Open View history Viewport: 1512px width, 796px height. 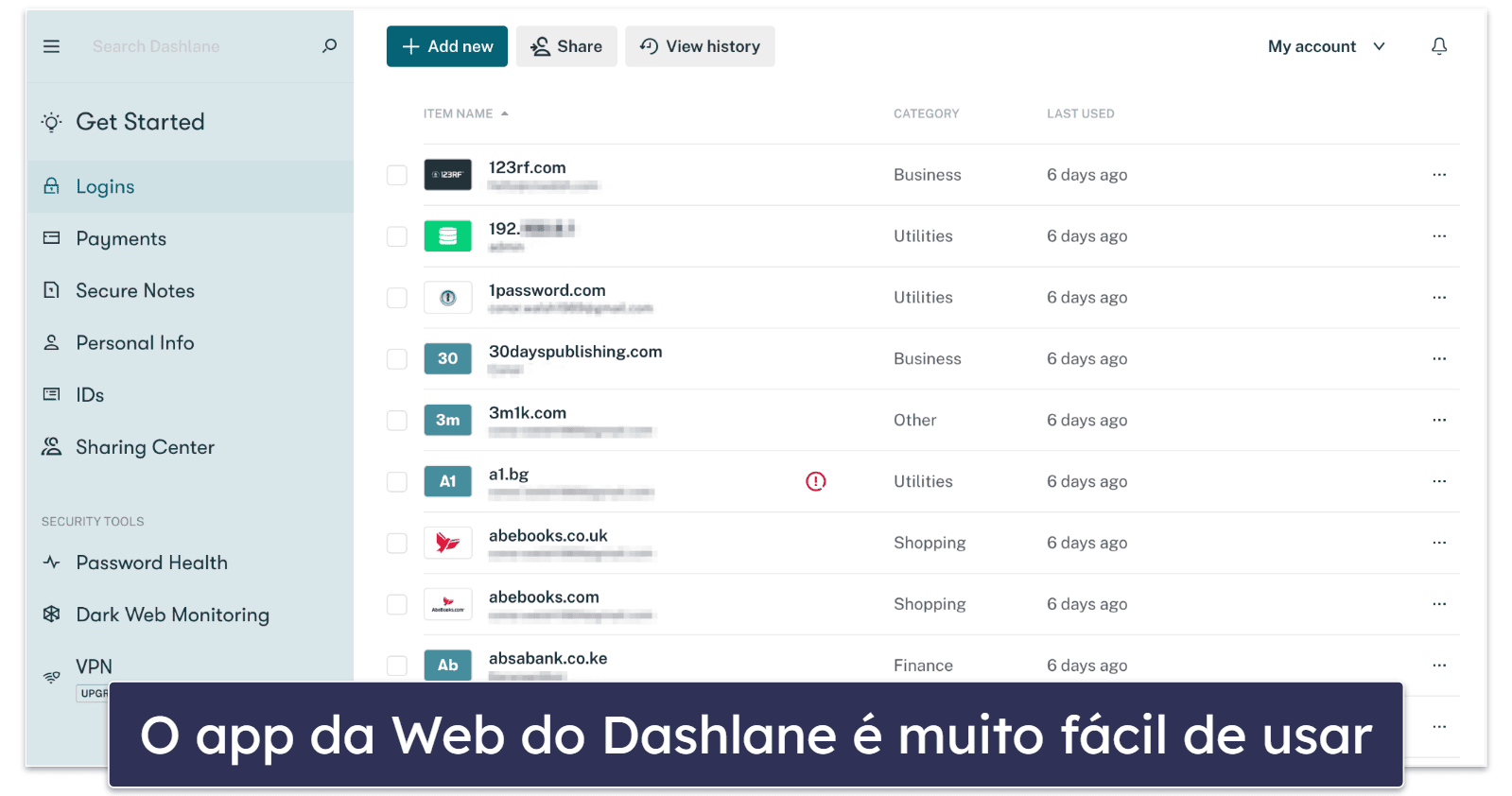coord(700,46)
